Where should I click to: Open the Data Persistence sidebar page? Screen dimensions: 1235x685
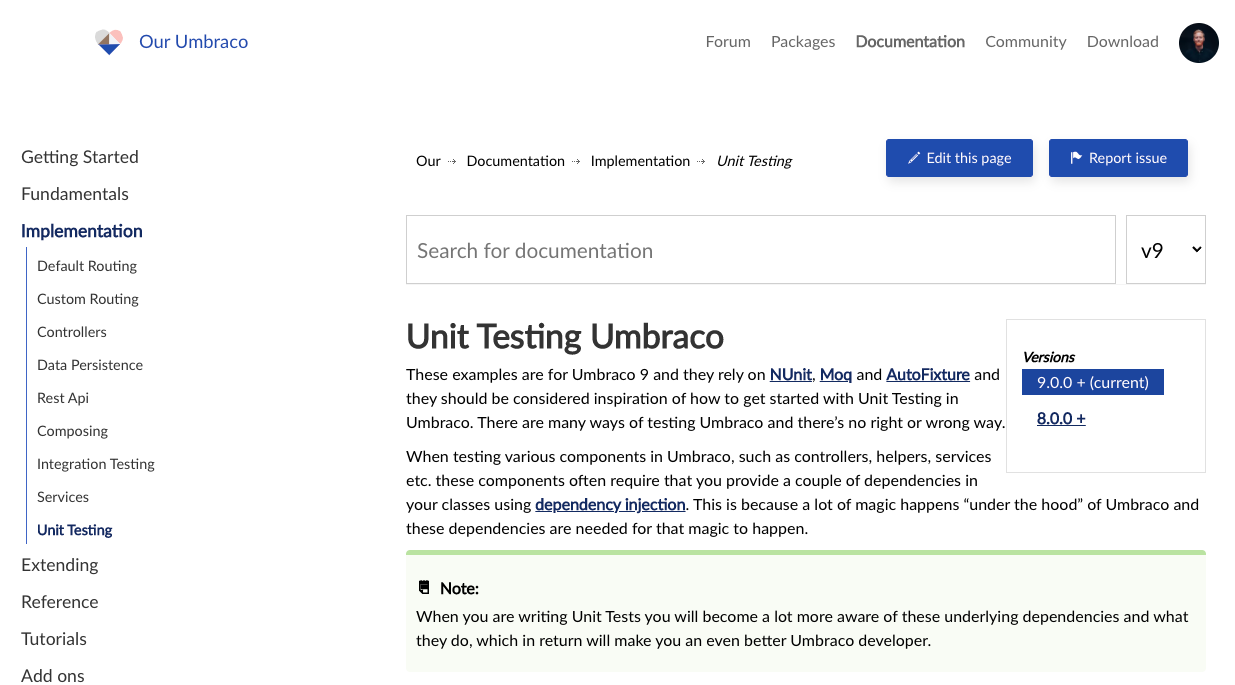(x=90, y=365)
